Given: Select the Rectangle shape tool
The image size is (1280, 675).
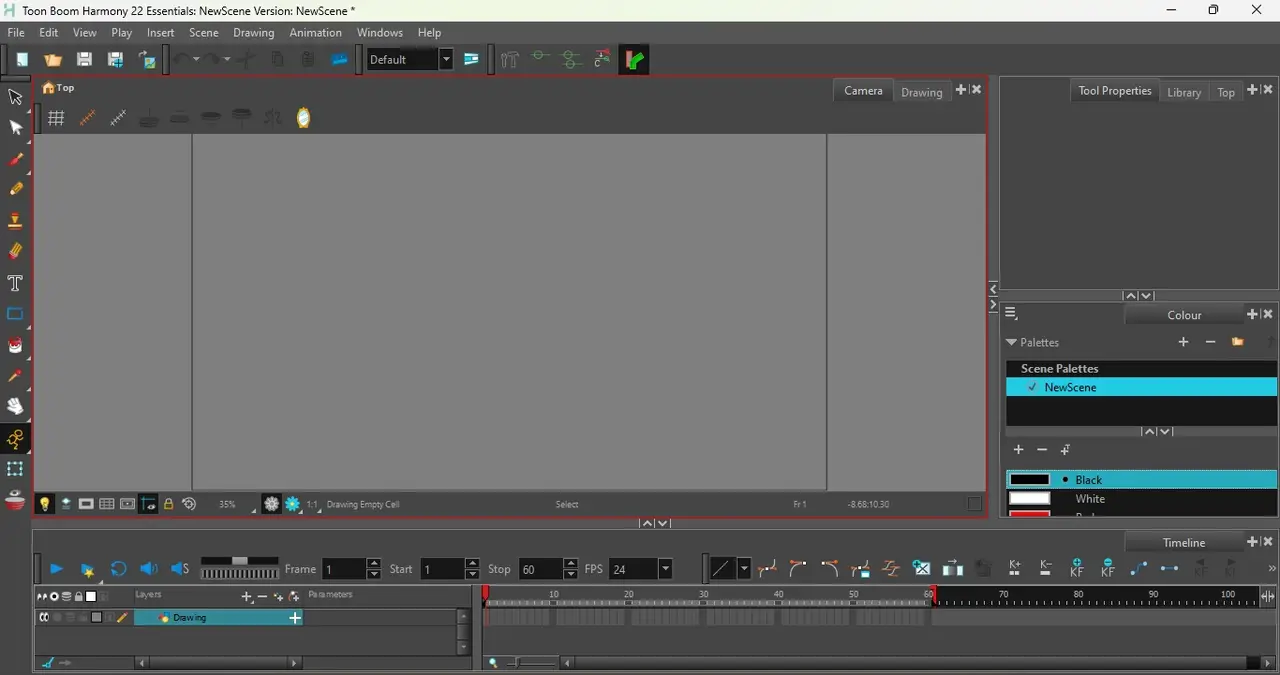Looking at the screenshot, I should coord(15,314).
